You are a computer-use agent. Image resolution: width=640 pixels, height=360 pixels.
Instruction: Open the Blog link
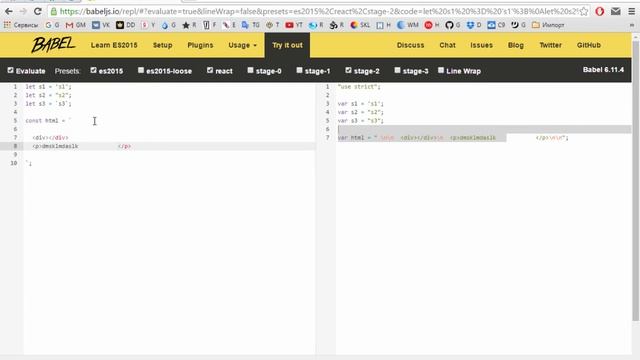coord(516,45)
